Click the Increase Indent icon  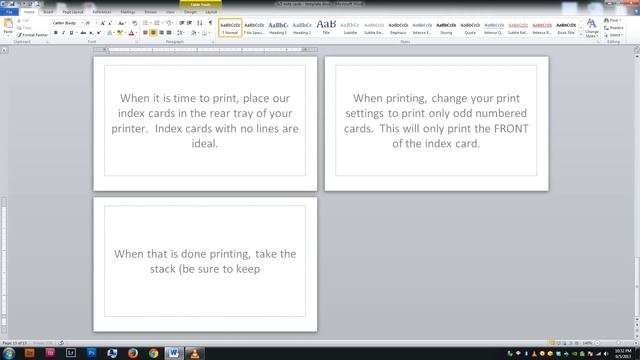coord(189,23)
